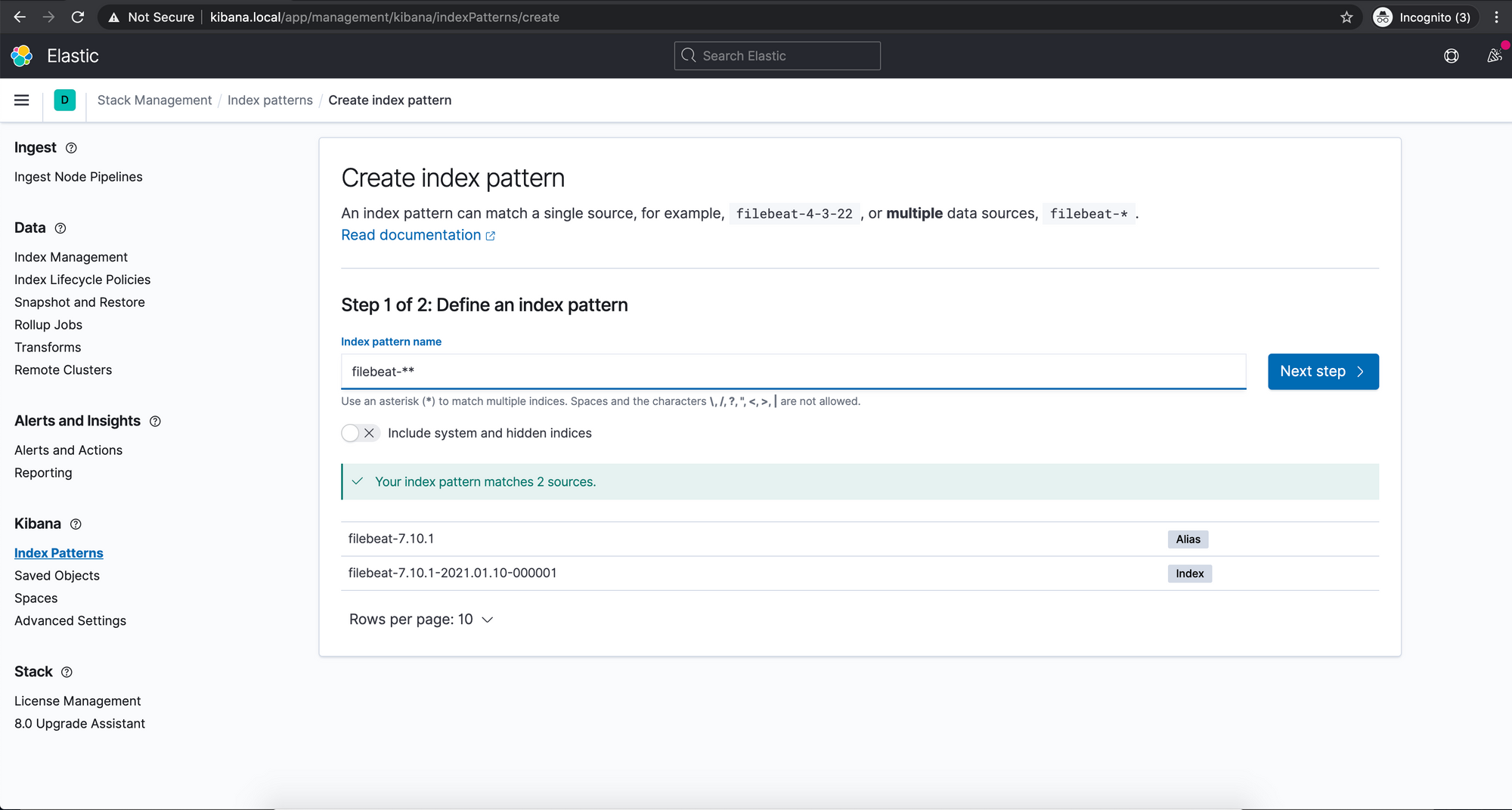Open the Incognito profile indicator
Image resolution: width=1512 pixels, height=810 pixels.
[1423, 17]
